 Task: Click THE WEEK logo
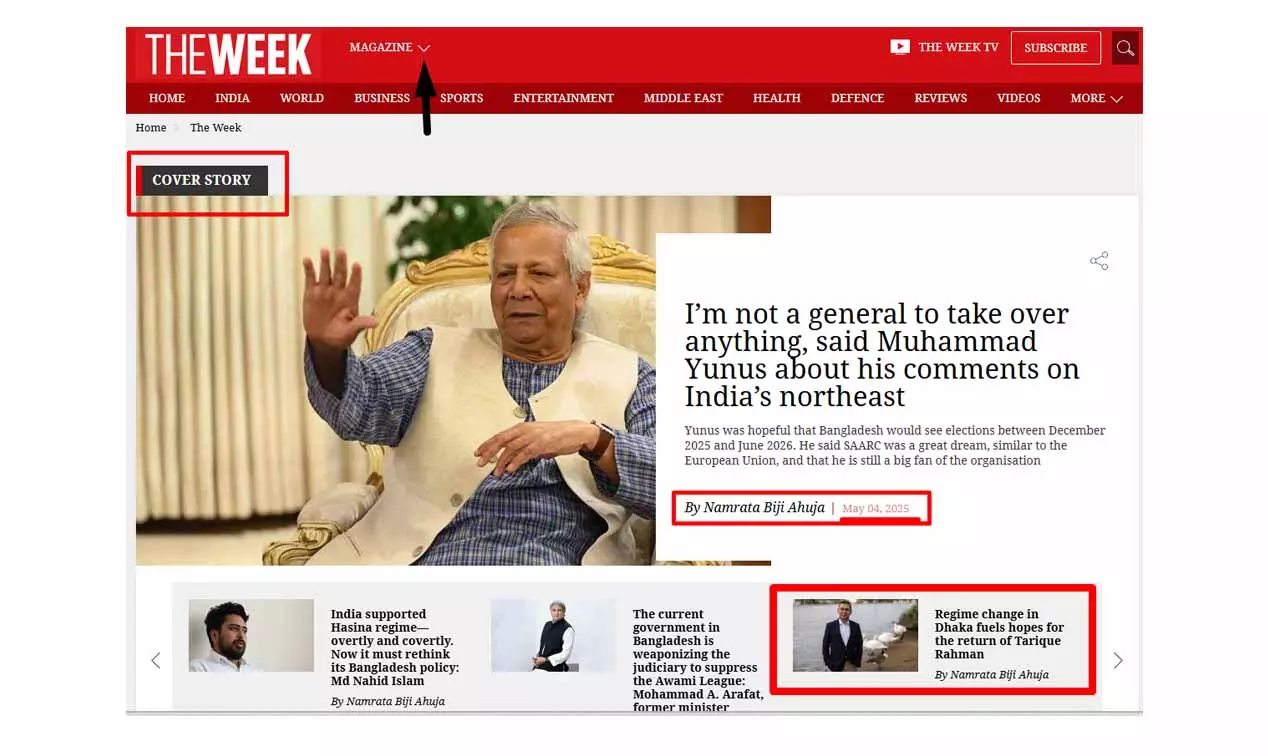(x=229, y=54)
